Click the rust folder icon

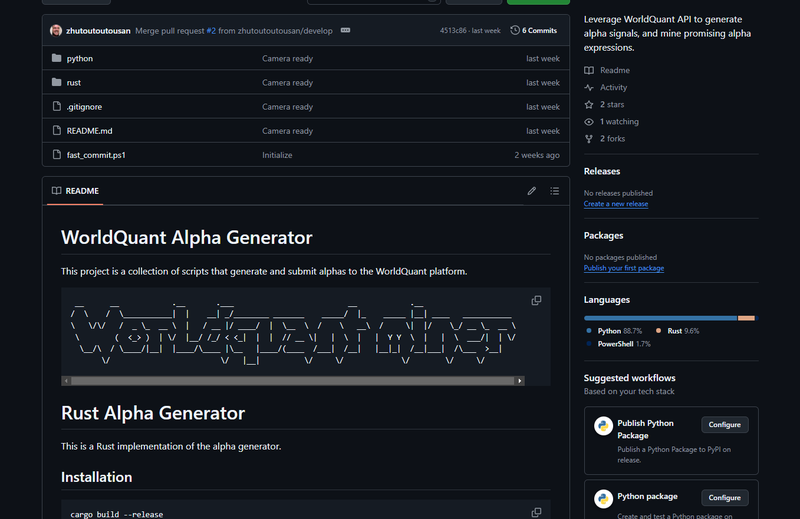pos(57,82)
